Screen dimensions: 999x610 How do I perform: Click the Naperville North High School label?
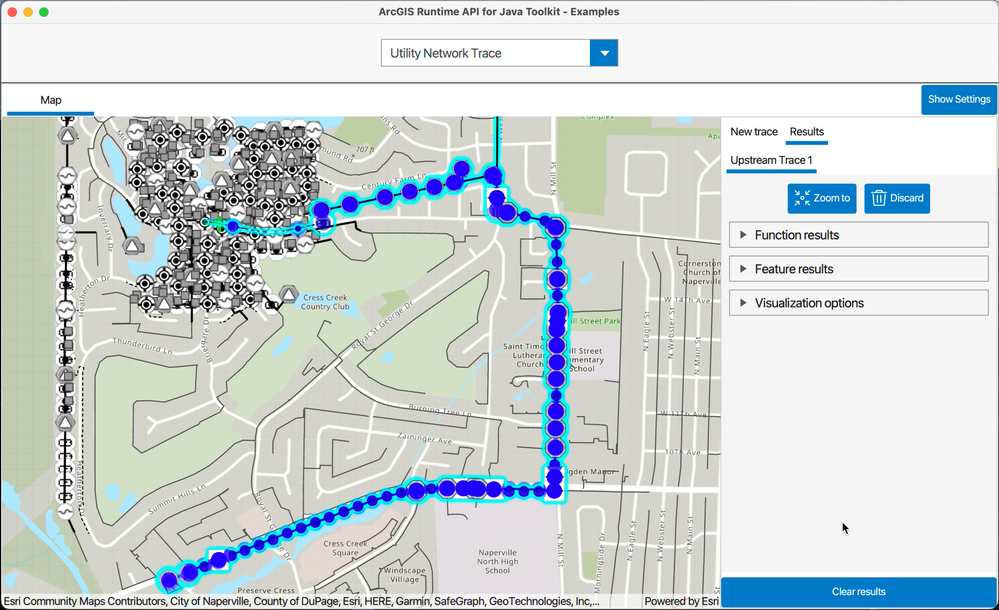(497, 562)
